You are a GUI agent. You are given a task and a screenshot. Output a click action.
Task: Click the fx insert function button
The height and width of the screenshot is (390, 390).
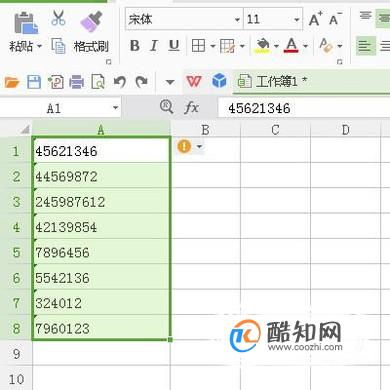(x=191, y=108)
